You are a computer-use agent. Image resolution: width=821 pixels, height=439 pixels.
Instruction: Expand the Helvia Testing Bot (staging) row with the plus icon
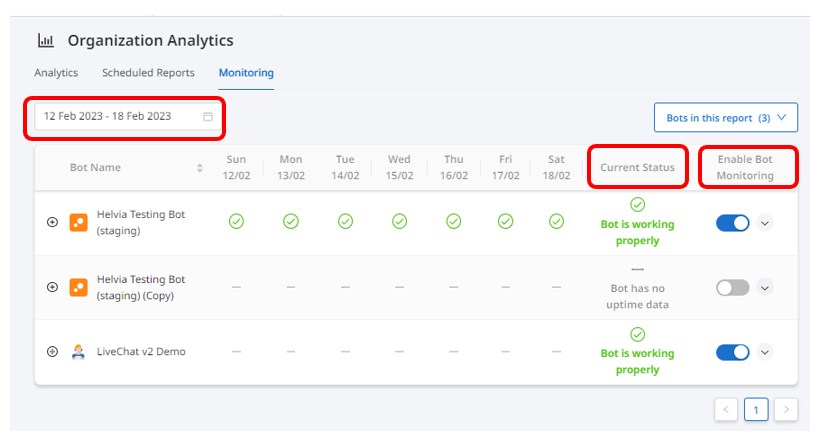pos(52,222)
